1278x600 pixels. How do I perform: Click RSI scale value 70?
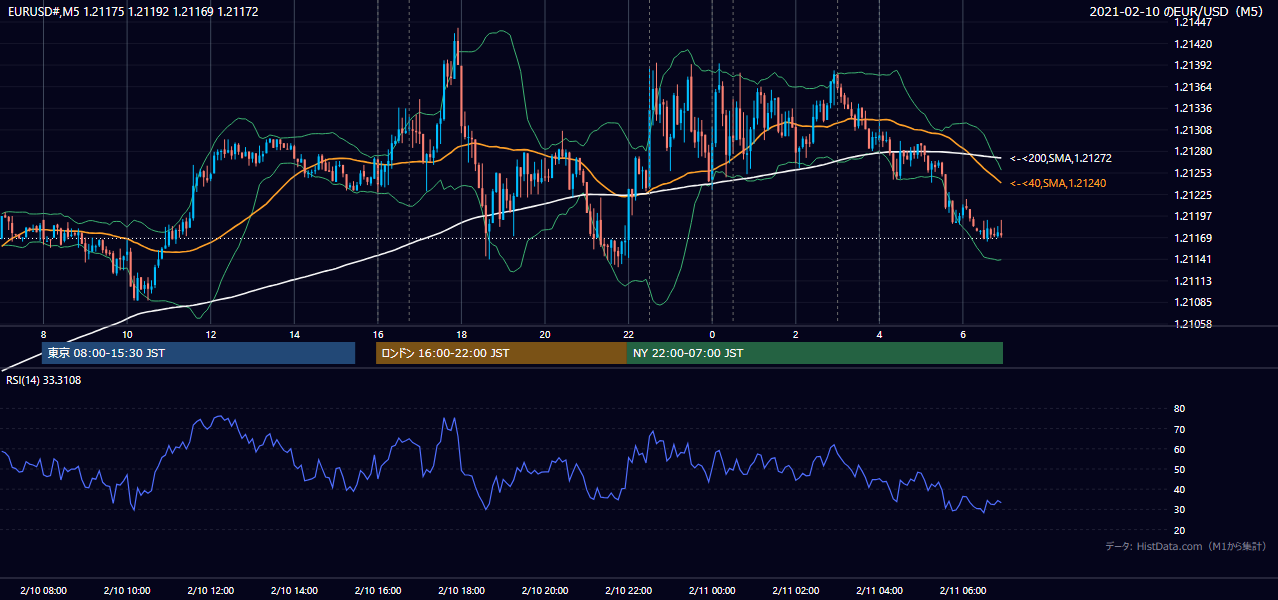(x=1180, y=429)
